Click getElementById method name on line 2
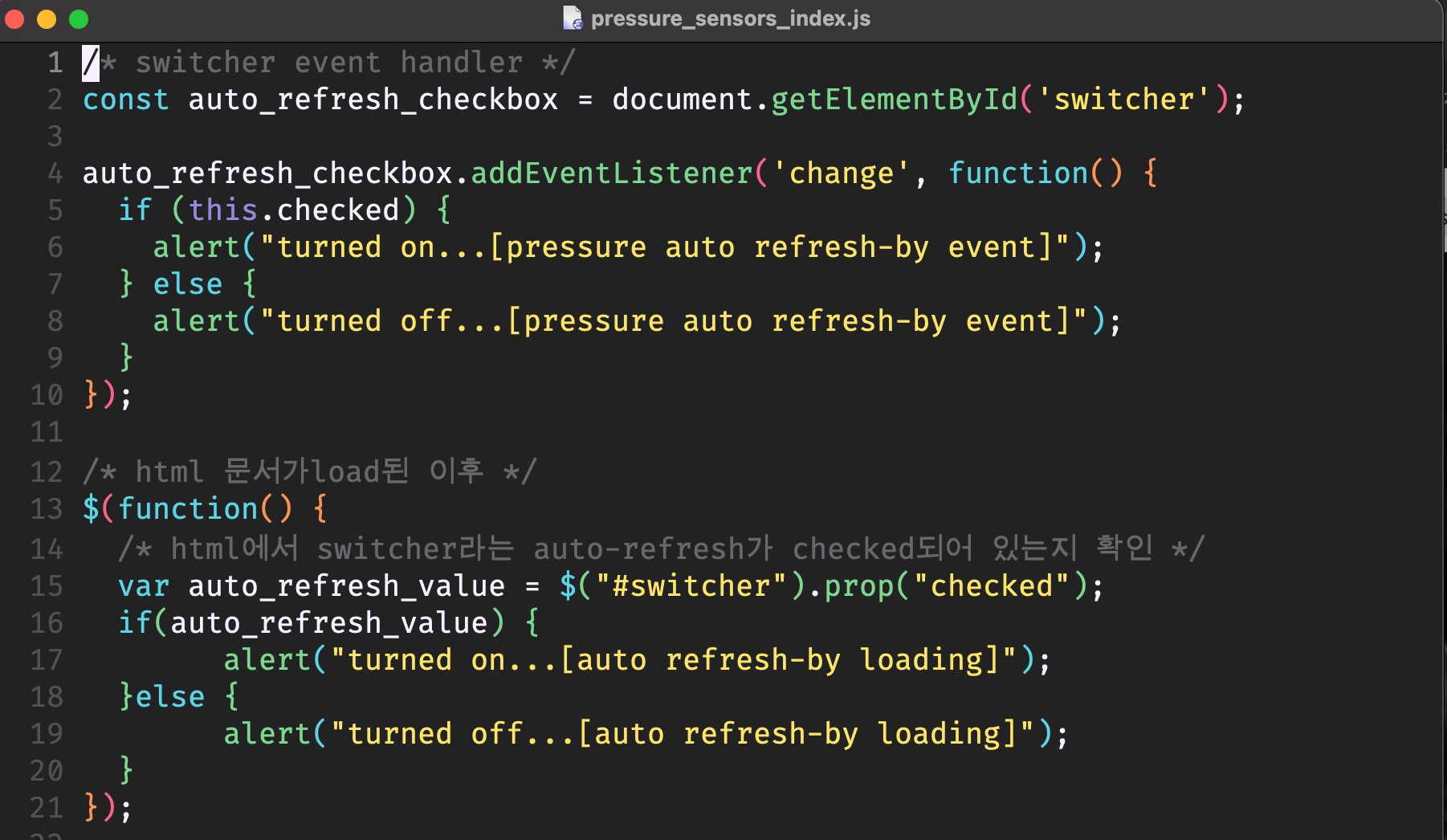Image resolution: width=1447 pixels, height=840 pixels. point(894,100)
